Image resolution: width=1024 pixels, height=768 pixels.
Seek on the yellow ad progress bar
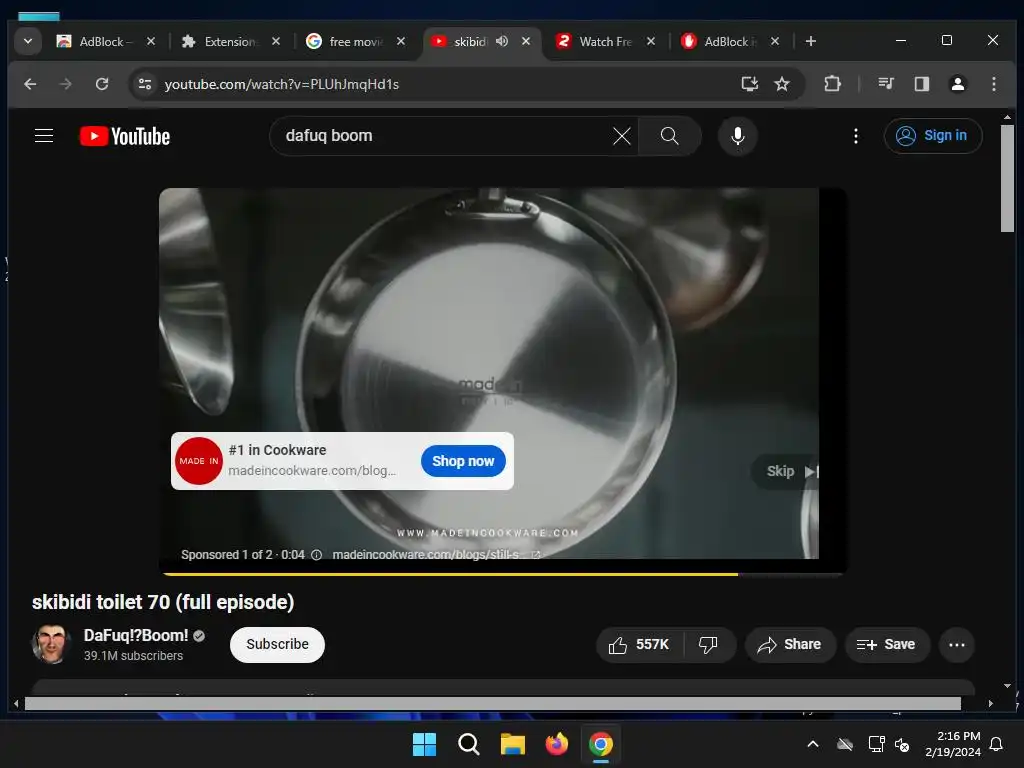[x=504, y=574]
